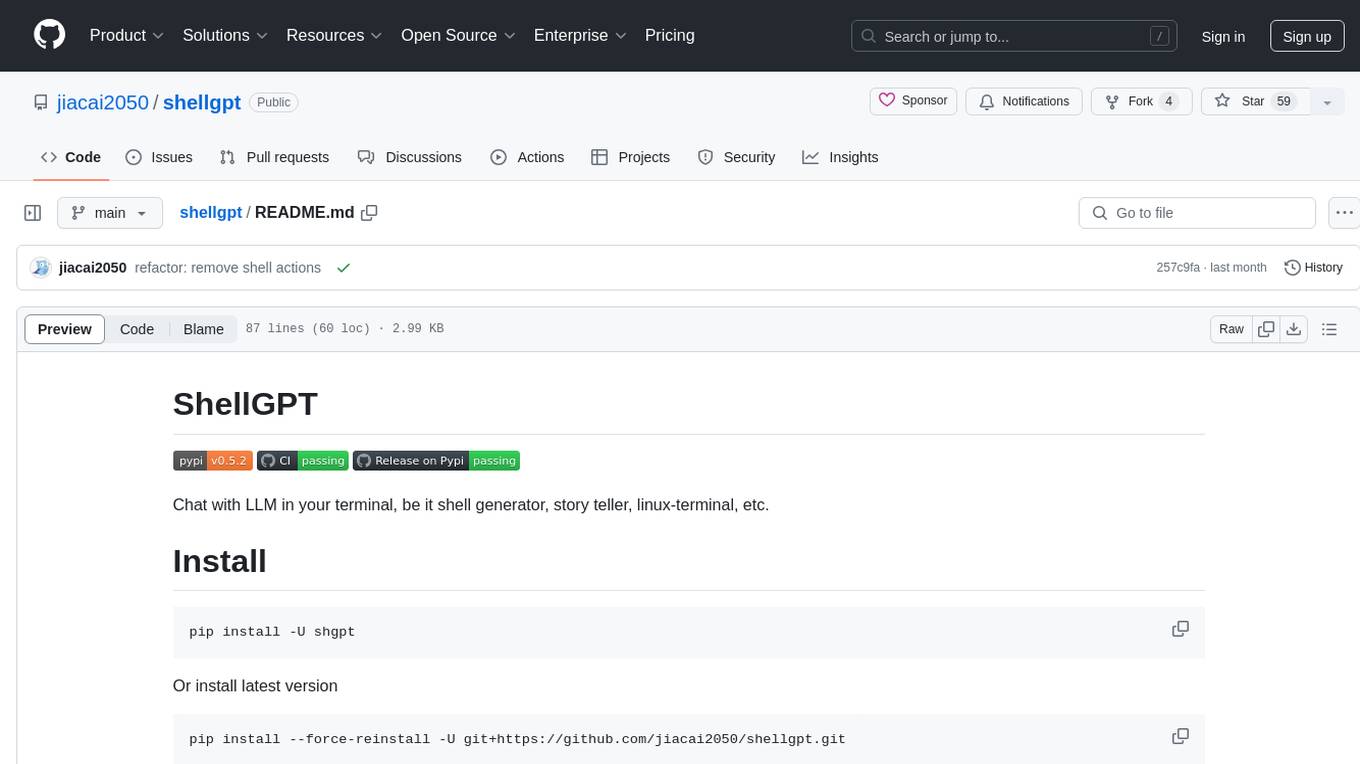Select the Code view

[x=137, y=329]
